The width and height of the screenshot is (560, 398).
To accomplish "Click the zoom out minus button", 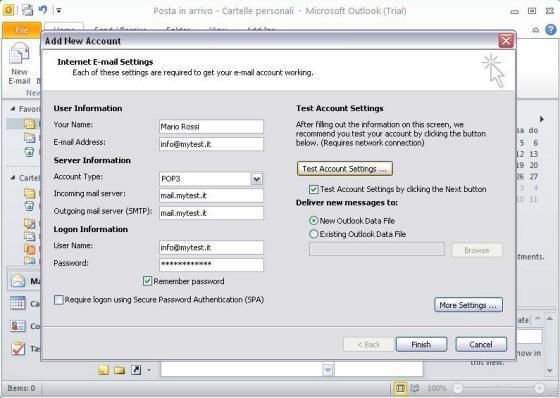I will tap(458, 388).
